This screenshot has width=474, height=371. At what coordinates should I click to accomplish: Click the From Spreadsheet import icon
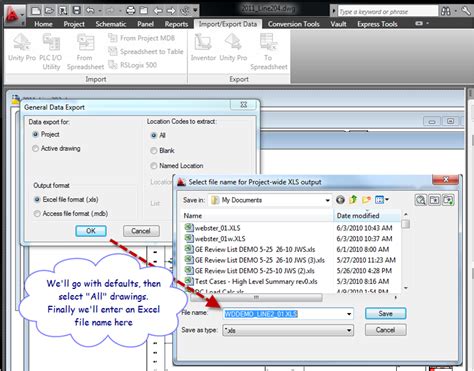[85, 52]
